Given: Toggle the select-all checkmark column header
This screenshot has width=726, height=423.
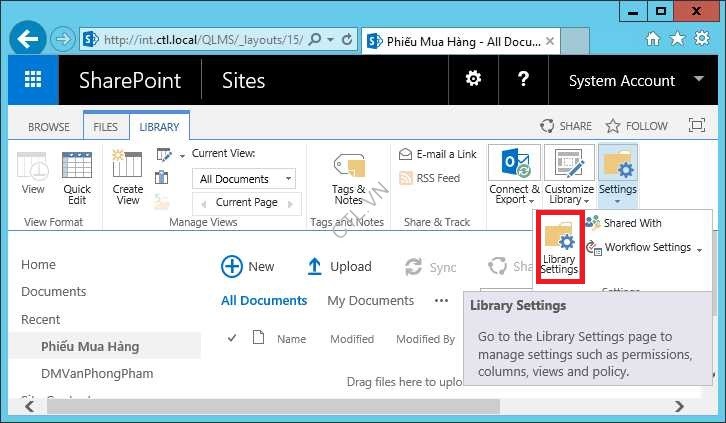Looking at the screenshot, I should point(233,339).
